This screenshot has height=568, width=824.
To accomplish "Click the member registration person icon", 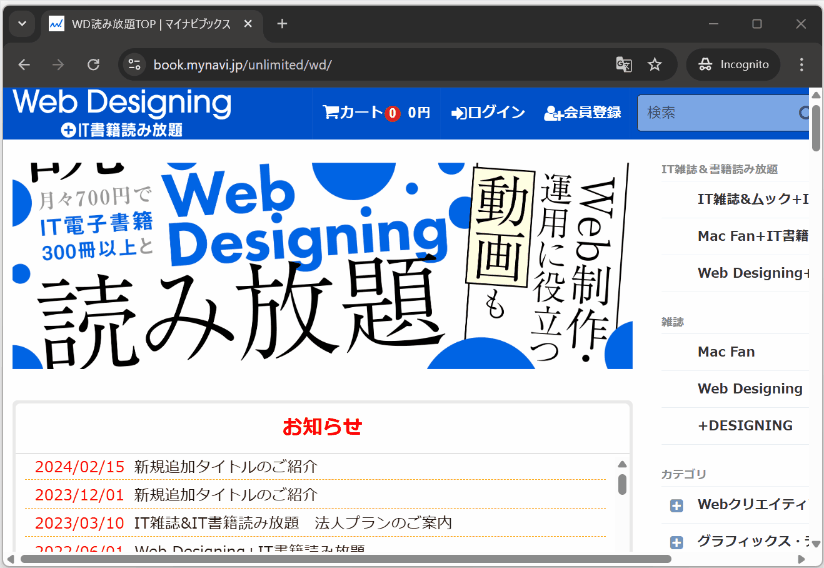I will point(552,113).
